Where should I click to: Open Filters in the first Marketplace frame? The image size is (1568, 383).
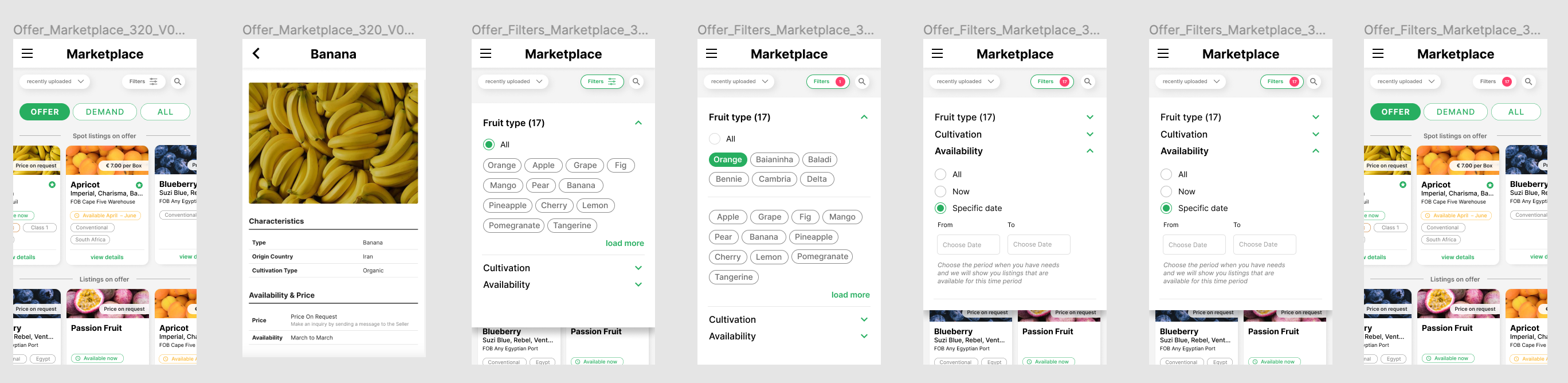[x=144, y=81]
